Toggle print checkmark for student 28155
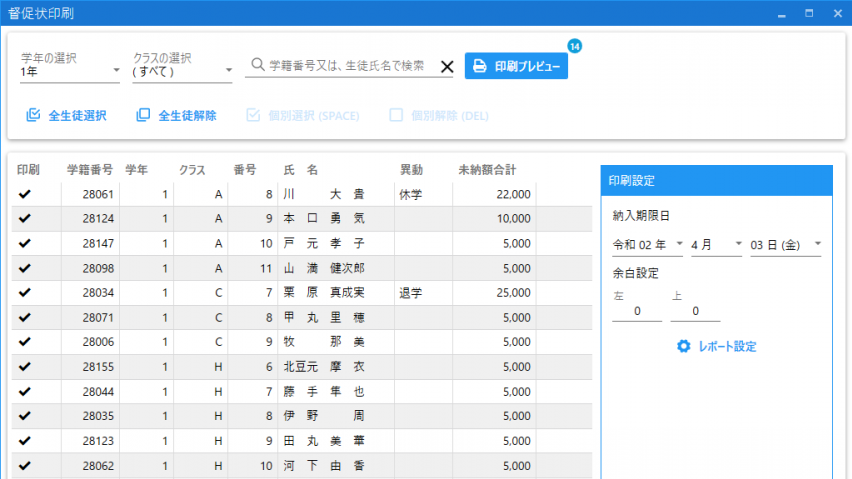852x479 pixels. click(x=25, y=366)
